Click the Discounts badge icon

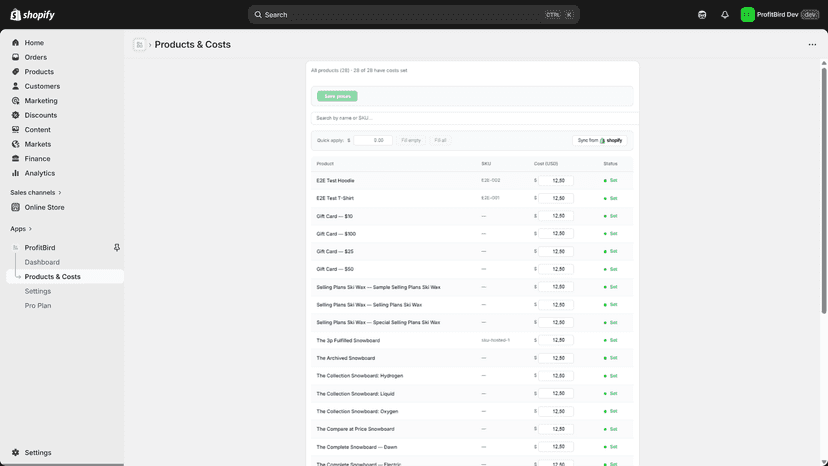[x=15, y=115]
